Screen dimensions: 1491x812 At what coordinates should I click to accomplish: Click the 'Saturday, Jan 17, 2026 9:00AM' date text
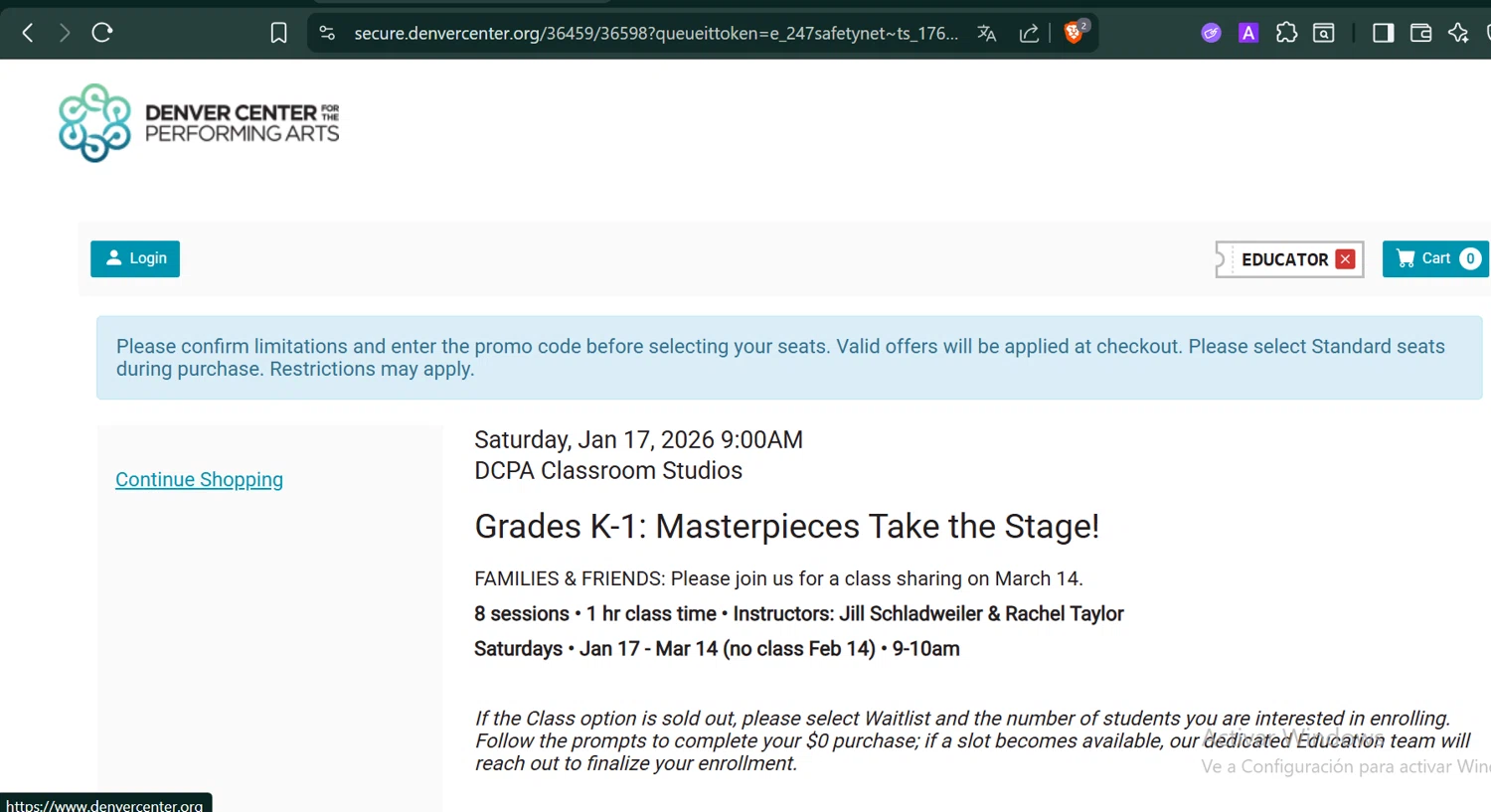click(638, 439)
